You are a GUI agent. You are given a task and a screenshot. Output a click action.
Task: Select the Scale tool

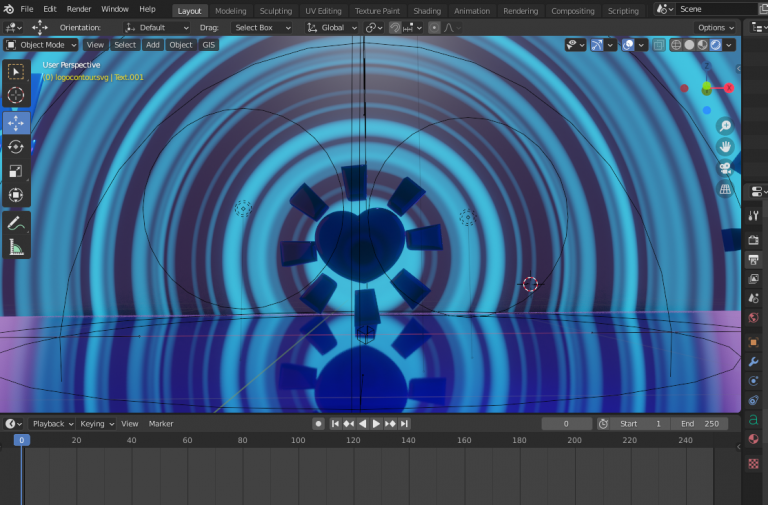pyautogui.click(x=16, y=171)
